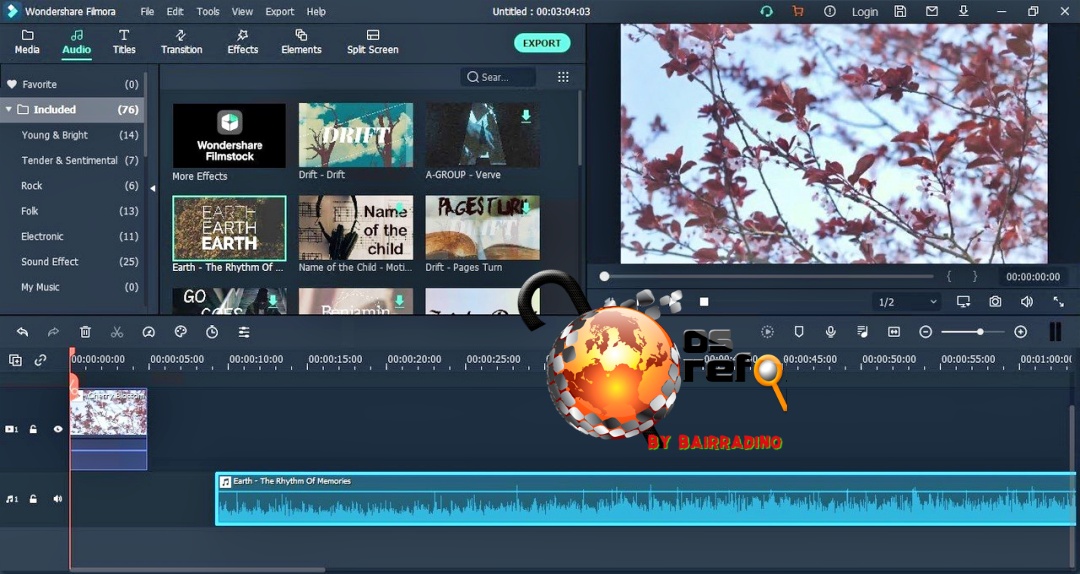
Task: Click the delete trash icon
Action: coord(85,332)
